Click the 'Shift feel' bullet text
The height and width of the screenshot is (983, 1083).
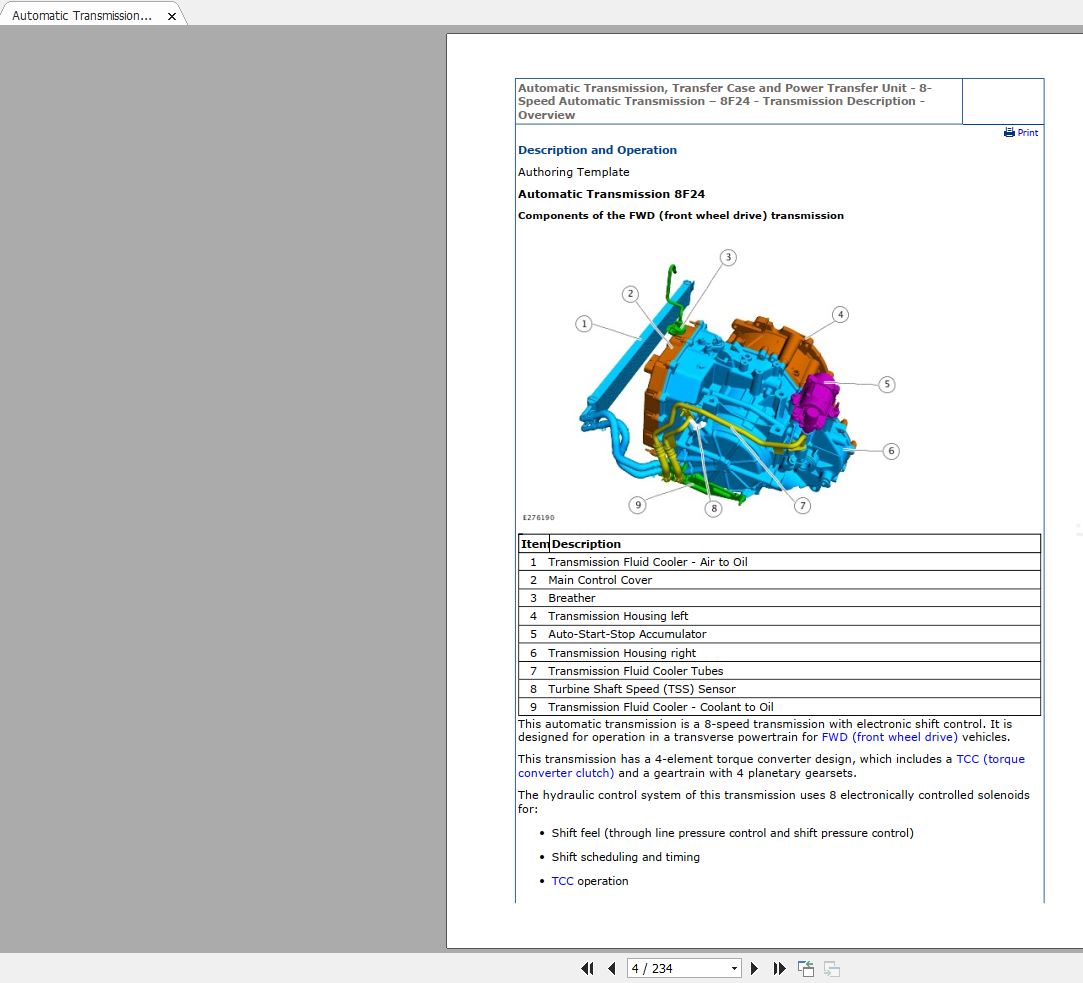(732, 832)
